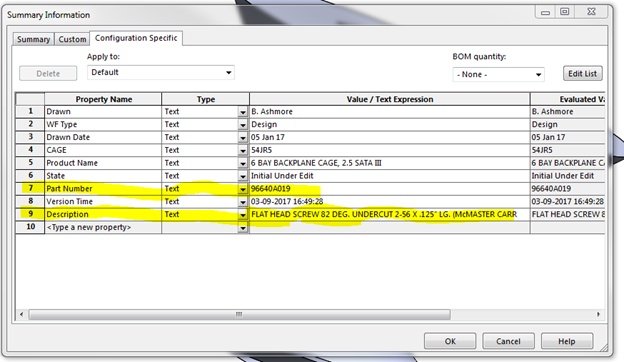624x362 pixels.
Task: Confirm with the OK button
Action: click(450, 341)
